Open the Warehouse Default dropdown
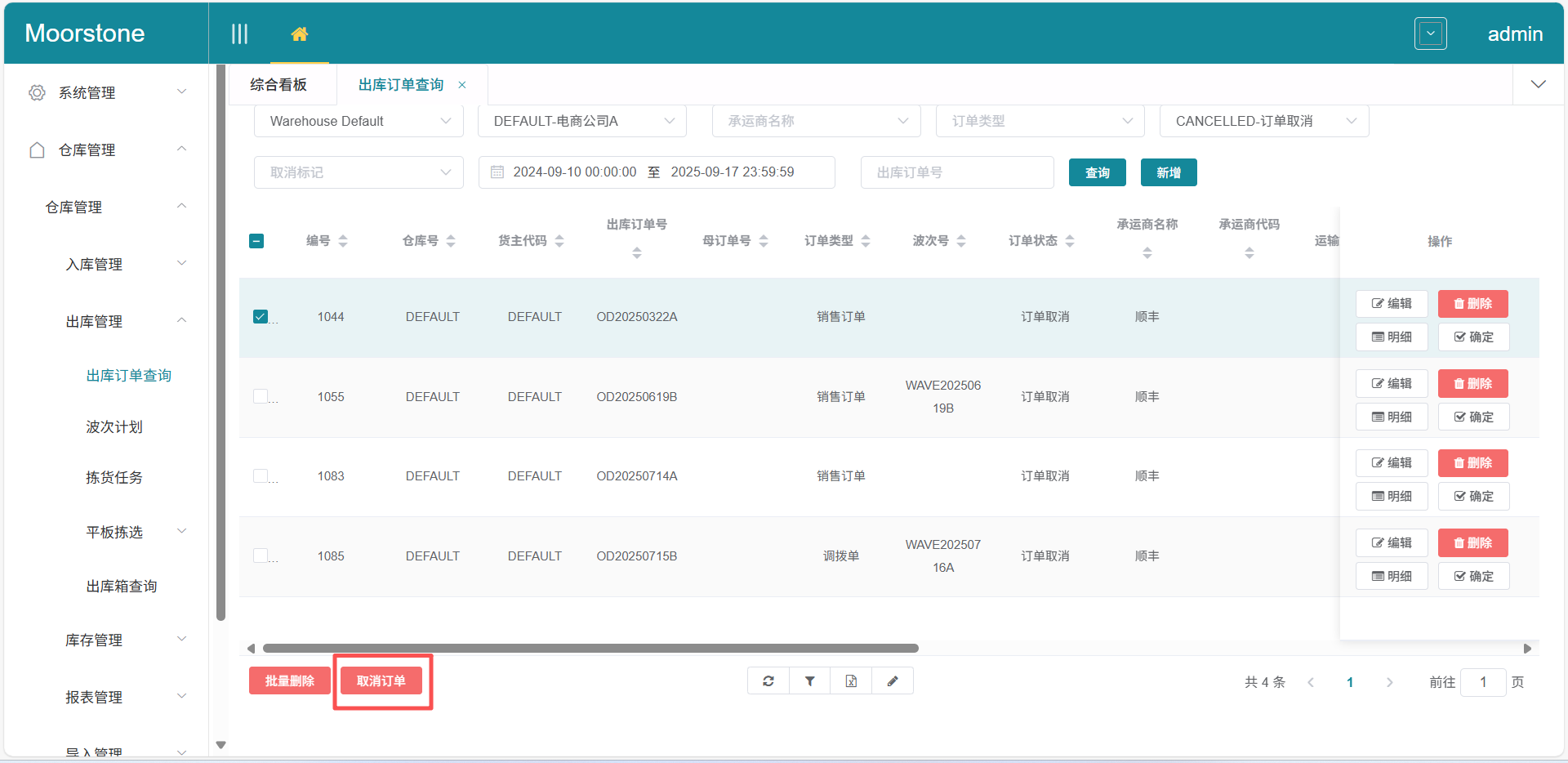Viewport: 1568px width, 763px height. pos(359,121)
